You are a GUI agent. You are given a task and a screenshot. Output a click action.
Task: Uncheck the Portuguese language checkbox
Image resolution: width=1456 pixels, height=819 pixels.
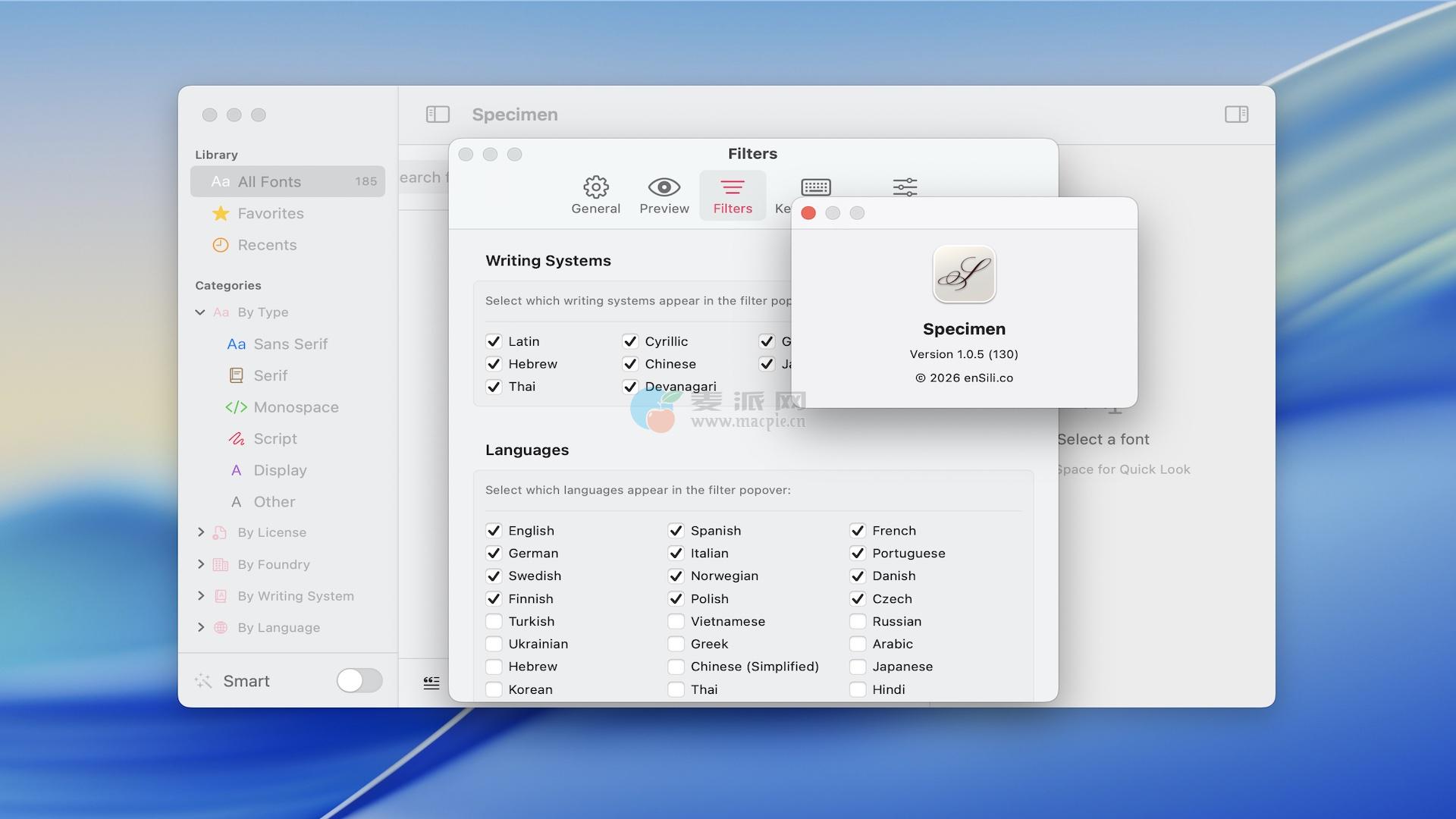pyautogui.click(x=858, y=554)
